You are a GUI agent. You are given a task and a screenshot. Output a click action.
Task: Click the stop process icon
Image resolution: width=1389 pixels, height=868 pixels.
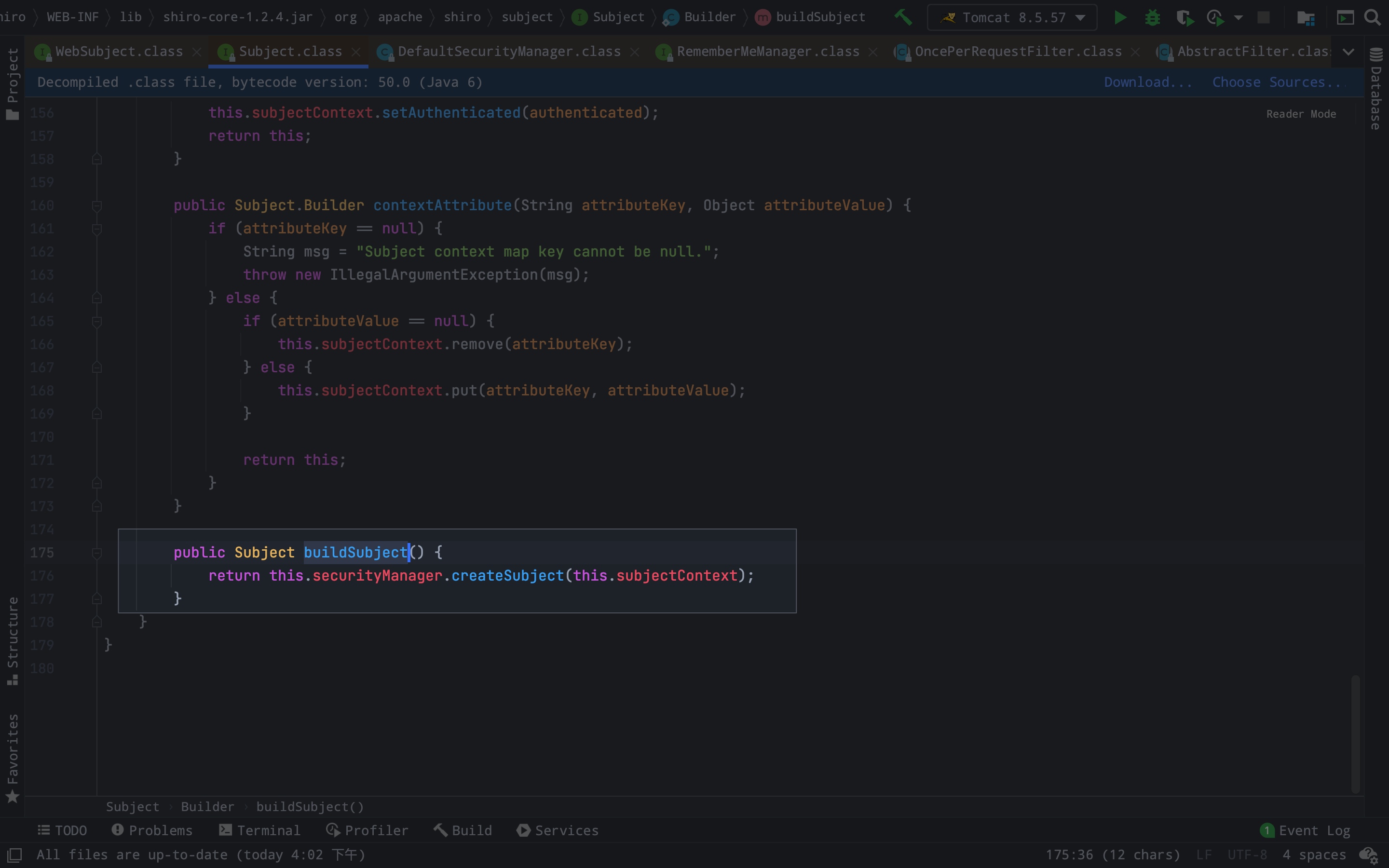point(1263,17)
